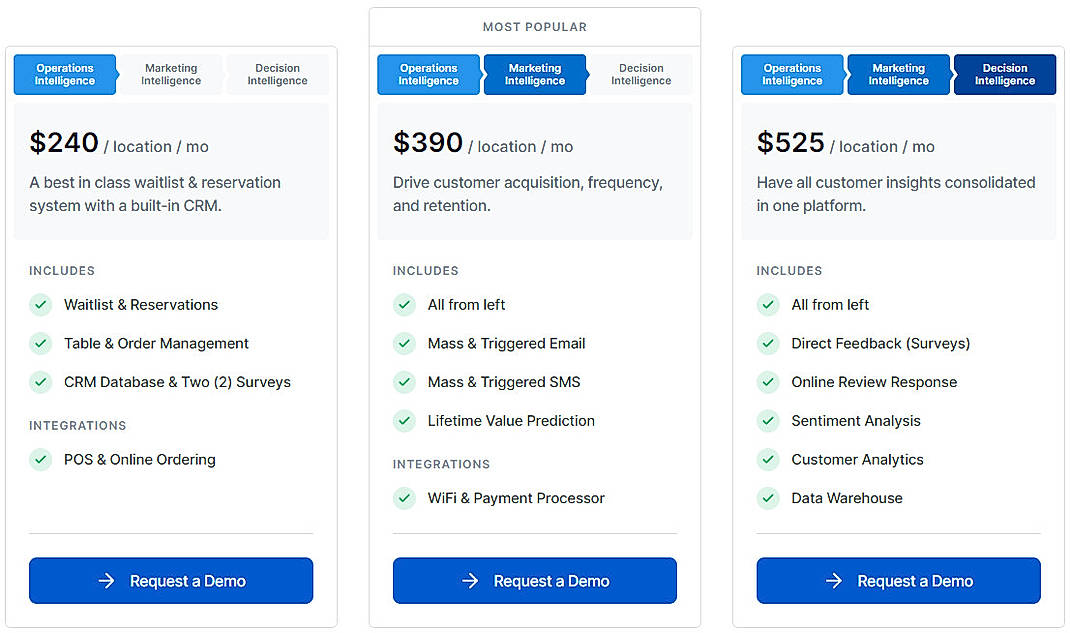The image size is (1070, 633).
Task: Click the checkmark next to Data Warehouse
Action: (x=768, y=498)
